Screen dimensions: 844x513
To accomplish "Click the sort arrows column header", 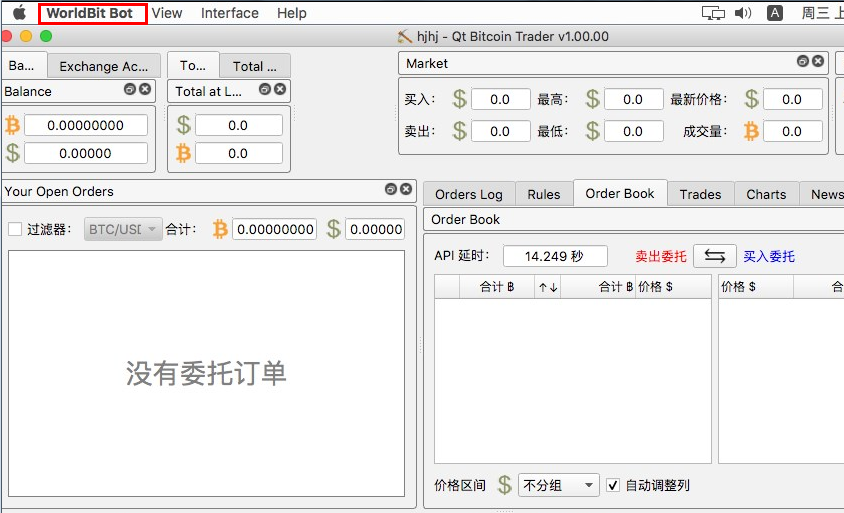I will click(x=547, y=287).
